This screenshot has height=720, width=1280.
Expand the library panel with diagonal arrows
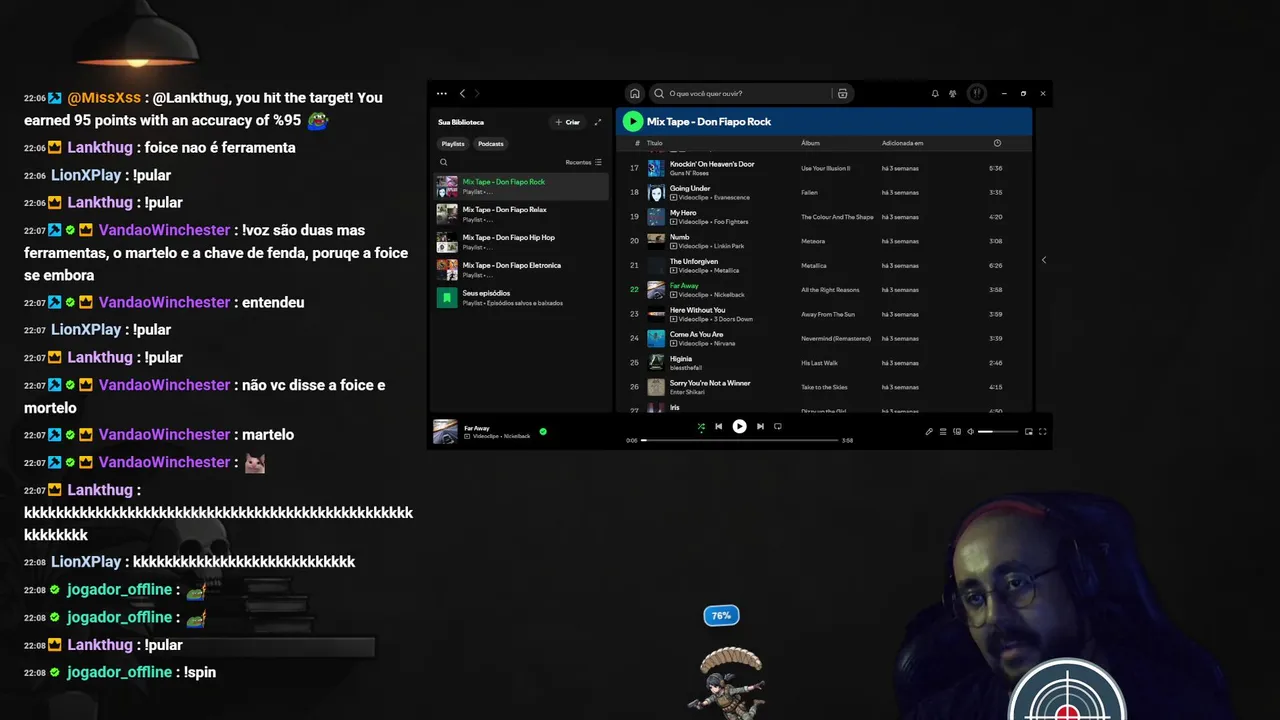click(x=598, y=122)
